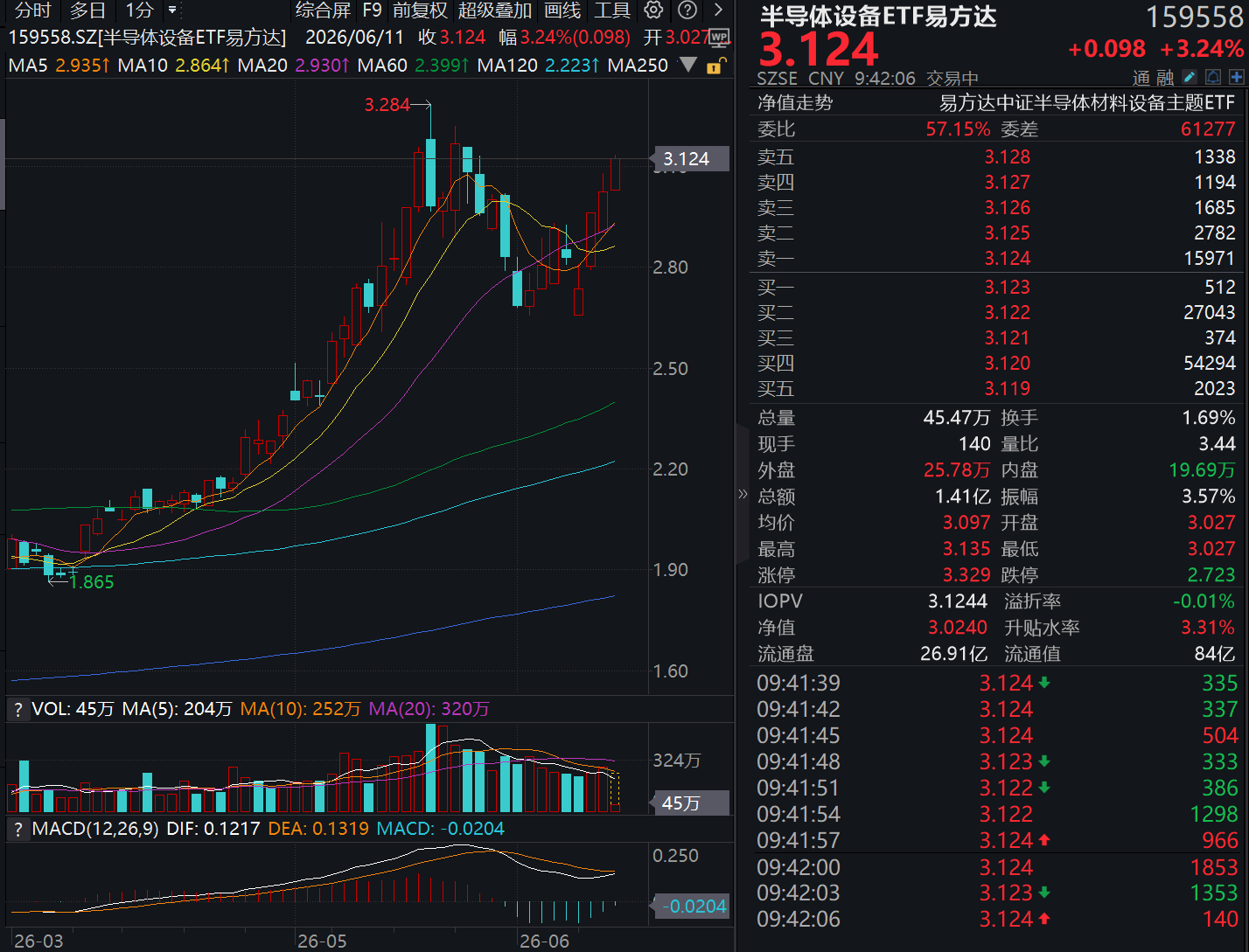This screenshot has height=952, width=1249.
Task: Toggle the yellow padlock on MA line
Action: [x=715, y=66]
